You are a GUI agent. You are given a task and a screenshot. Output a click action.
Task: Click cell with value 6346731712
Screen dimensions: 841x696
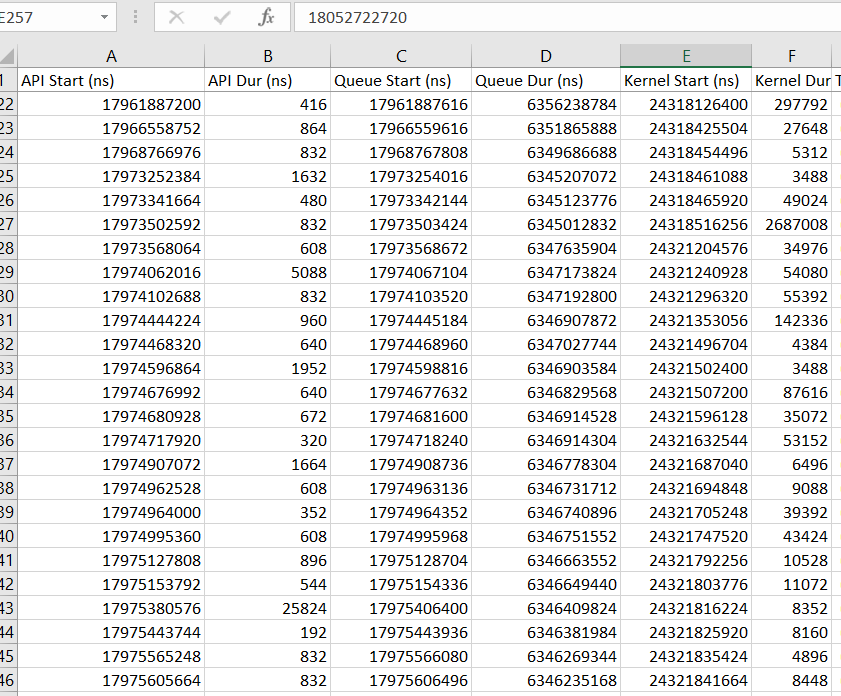pyautogui.click(x=546, y=488)
